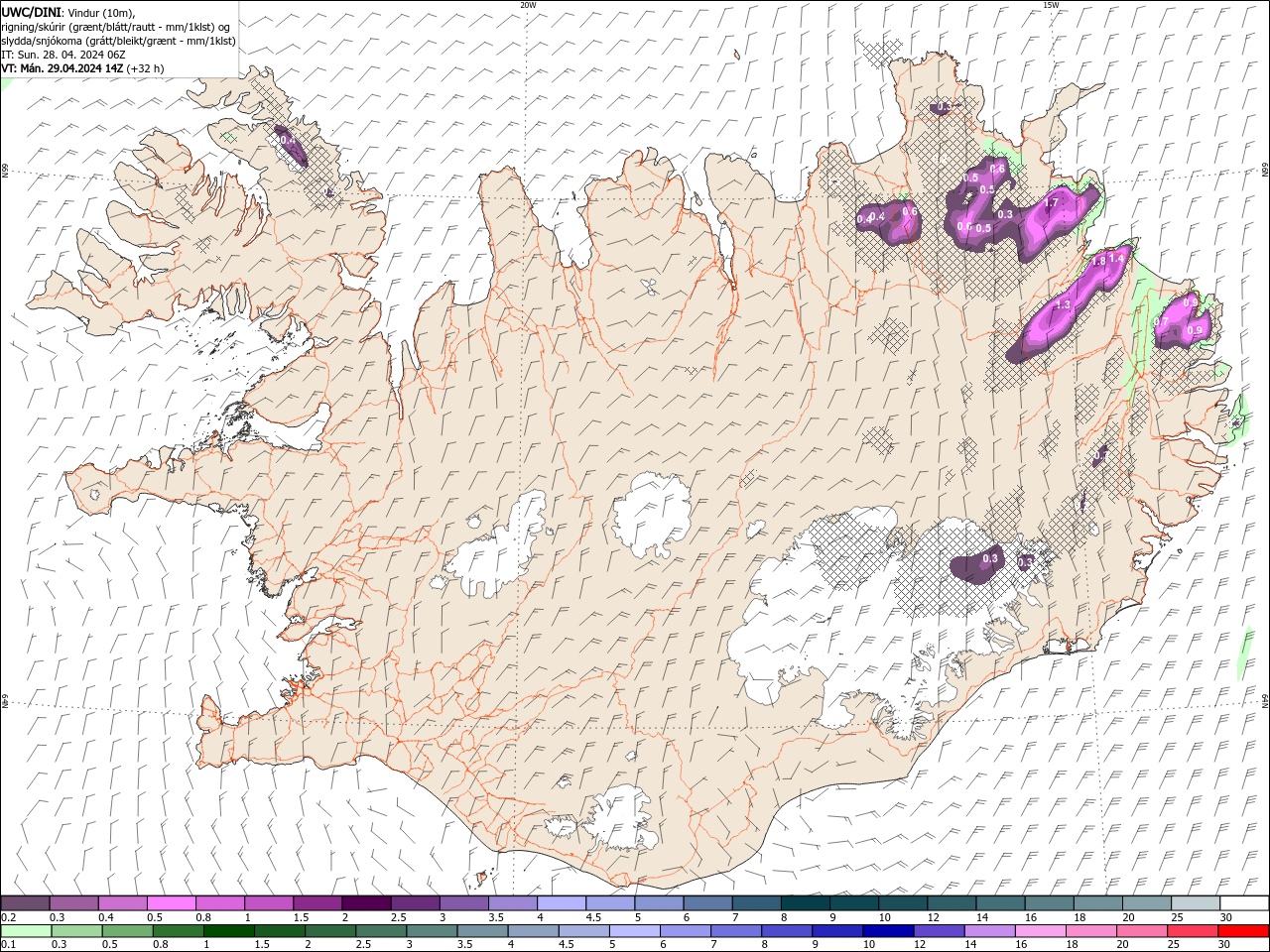This screenshot has height=952, width=1270.
Task: Click the '30' label in the top legend row
Action: point(1226,917)
